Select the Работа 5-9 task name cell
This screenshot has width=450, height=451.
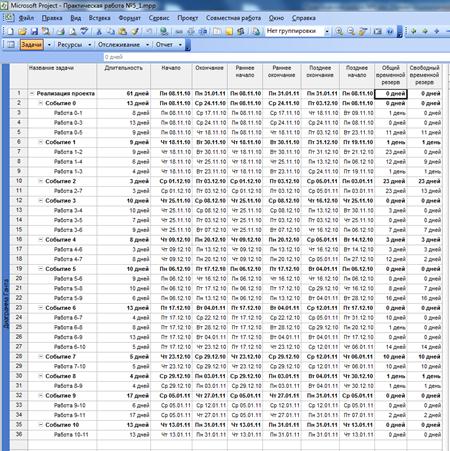coord(62,298)
